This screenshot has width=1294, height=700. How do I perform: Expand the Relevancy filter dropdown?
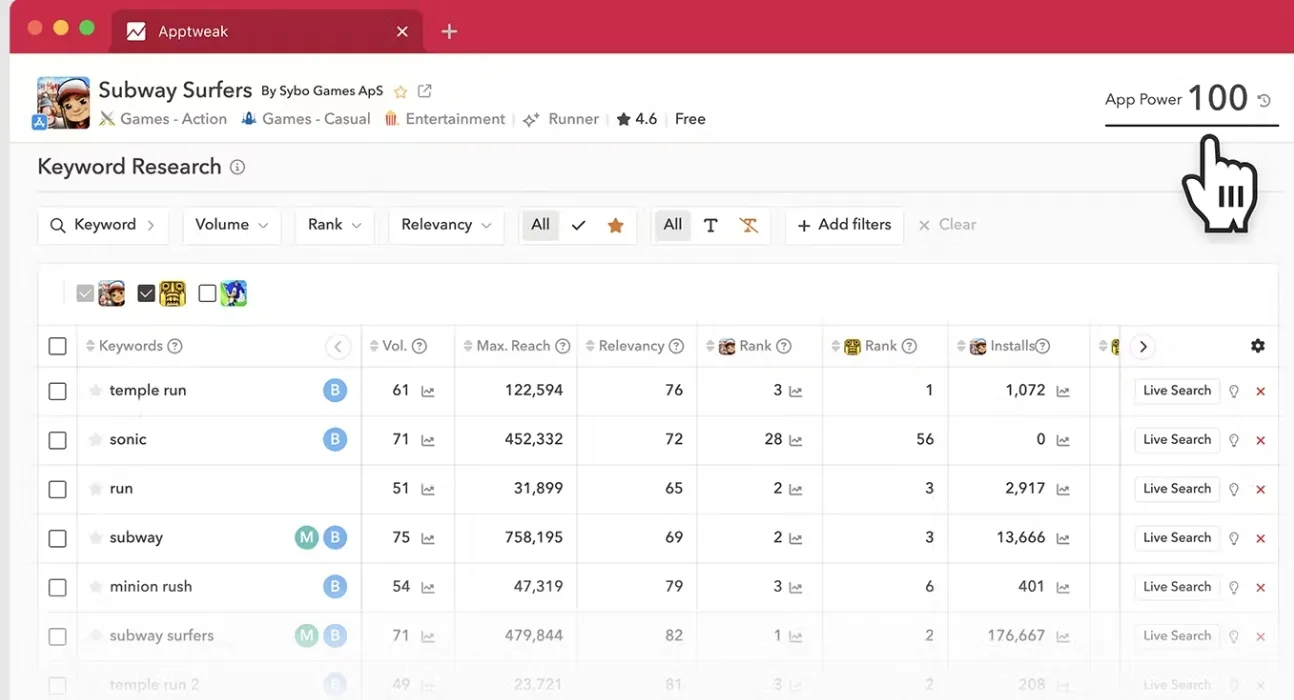446,225
